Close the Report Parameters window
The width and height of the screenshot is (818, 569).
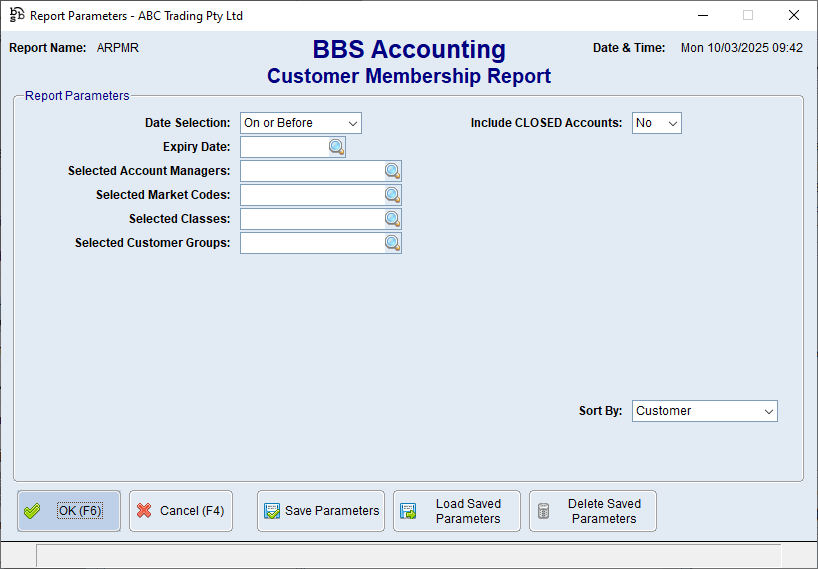tap(793, 15)
